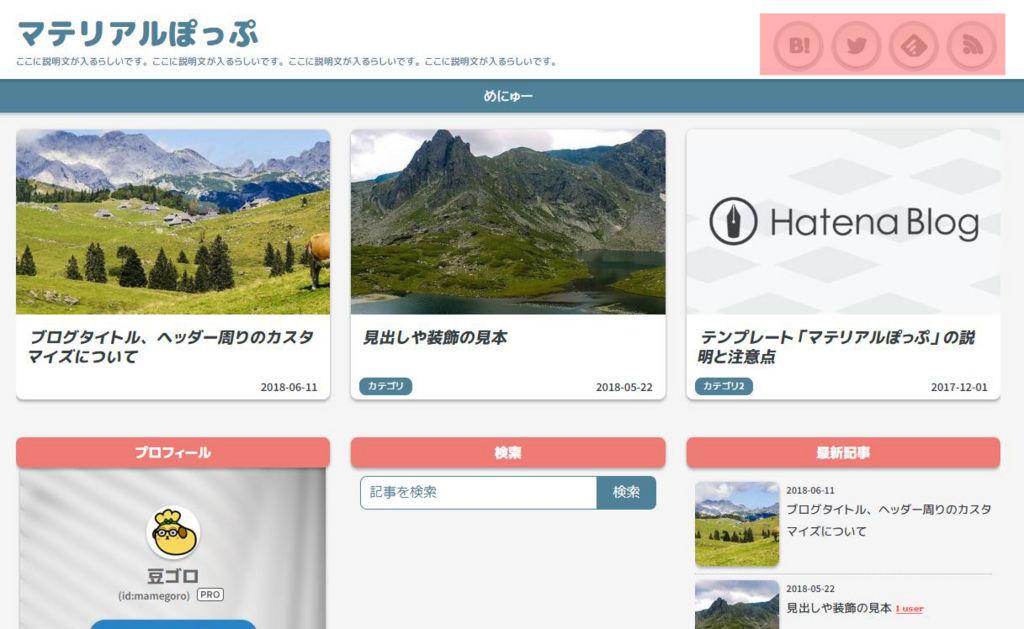Viewport: 1024px width, 629px height.
Task: Open the alpine meadow card image
Action: pyautogui.click(x=173, y=221)
